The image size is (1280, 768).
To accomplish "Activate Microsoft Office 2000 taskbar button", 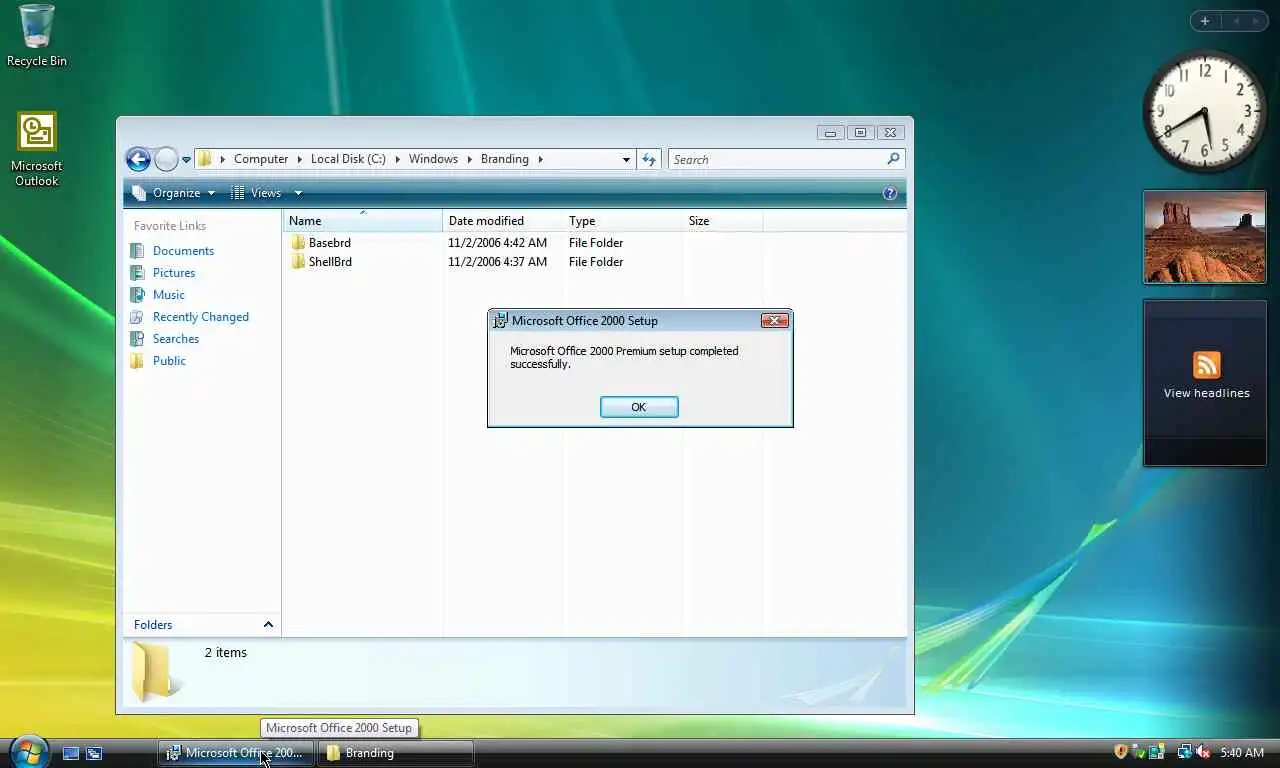I will pos(236,753).
